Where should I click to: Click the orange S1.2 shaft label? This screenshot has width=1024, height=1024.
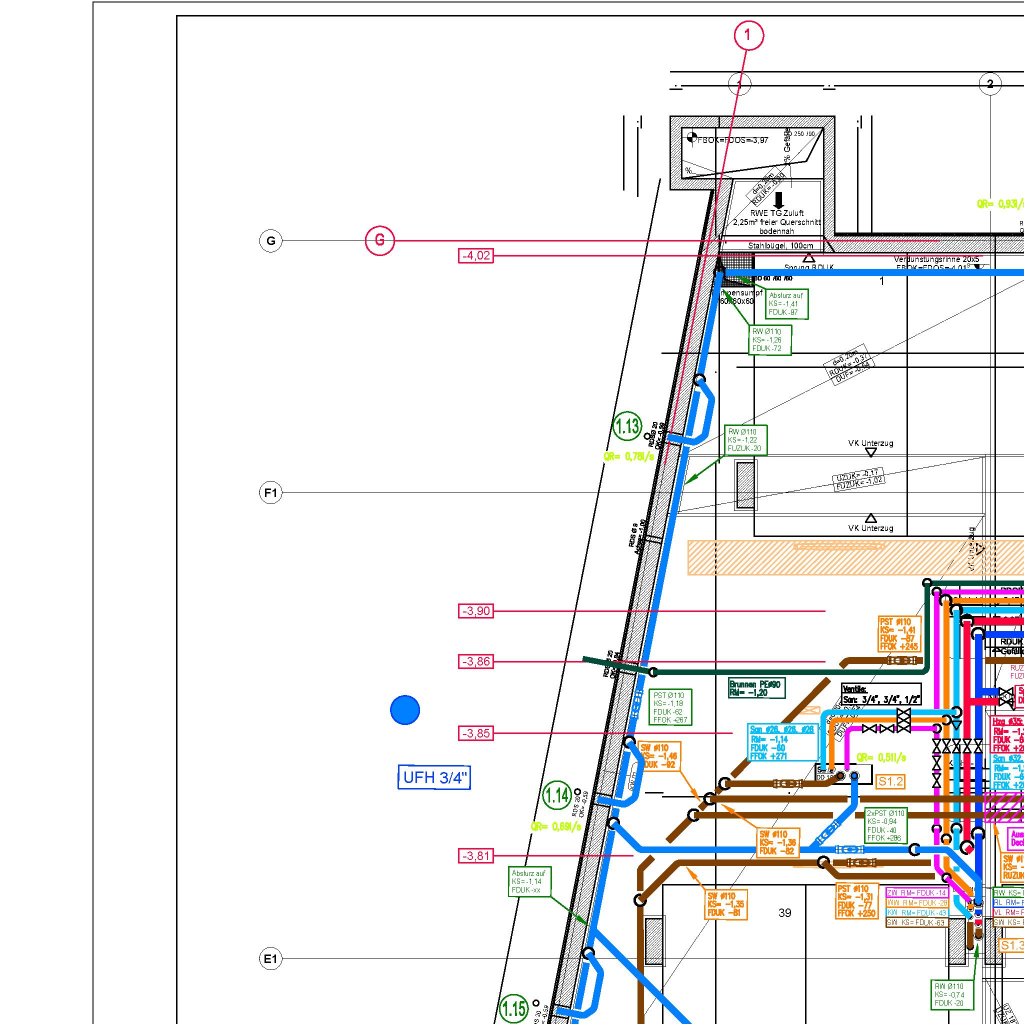click(891, 781)
